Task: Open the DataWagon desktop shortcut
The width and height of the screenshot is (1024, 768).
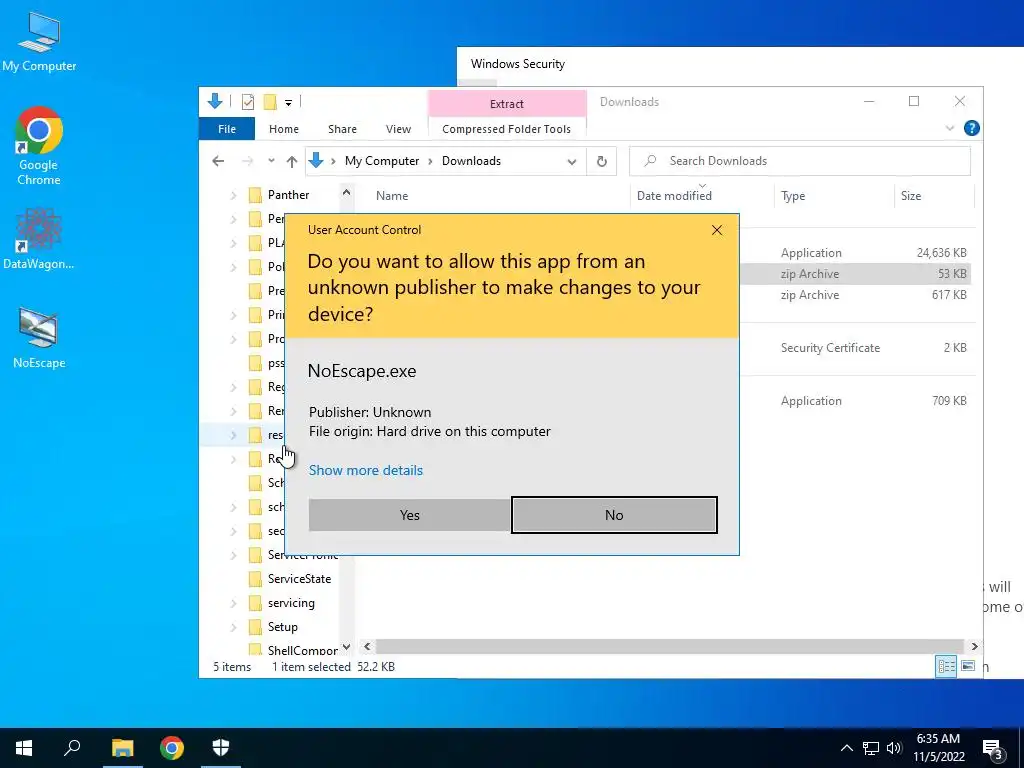Action: (x=39, y=238)
